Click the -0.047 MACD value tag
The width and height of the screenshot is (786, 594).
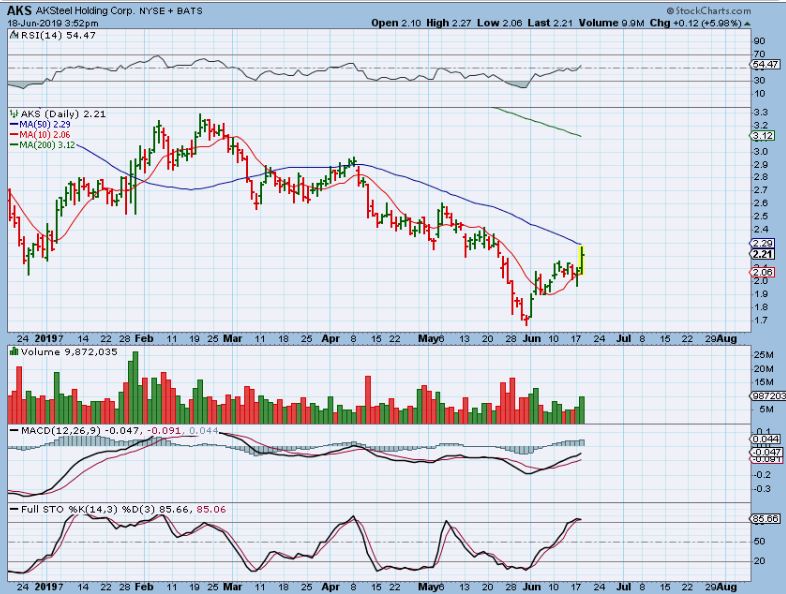click(x=766, y=452)
